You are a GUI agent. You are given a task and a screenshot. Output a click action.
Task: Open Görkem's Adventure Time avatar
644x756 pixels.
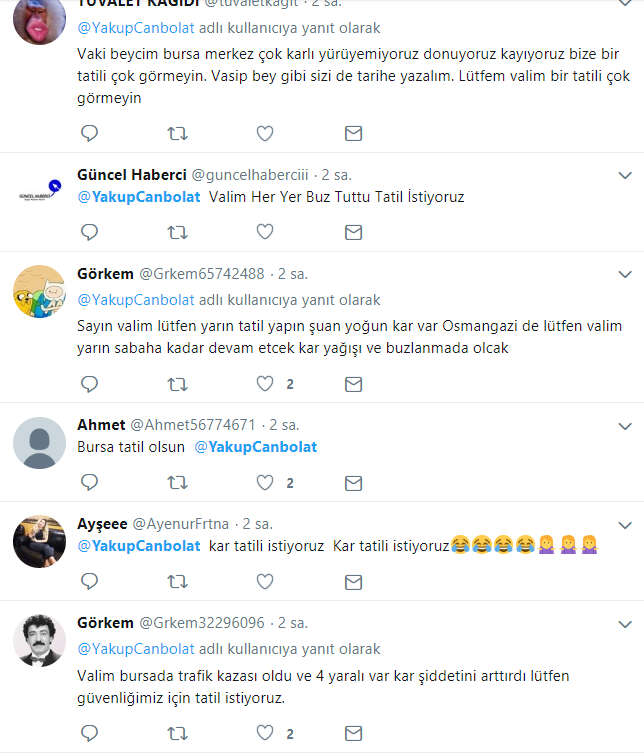39,293
